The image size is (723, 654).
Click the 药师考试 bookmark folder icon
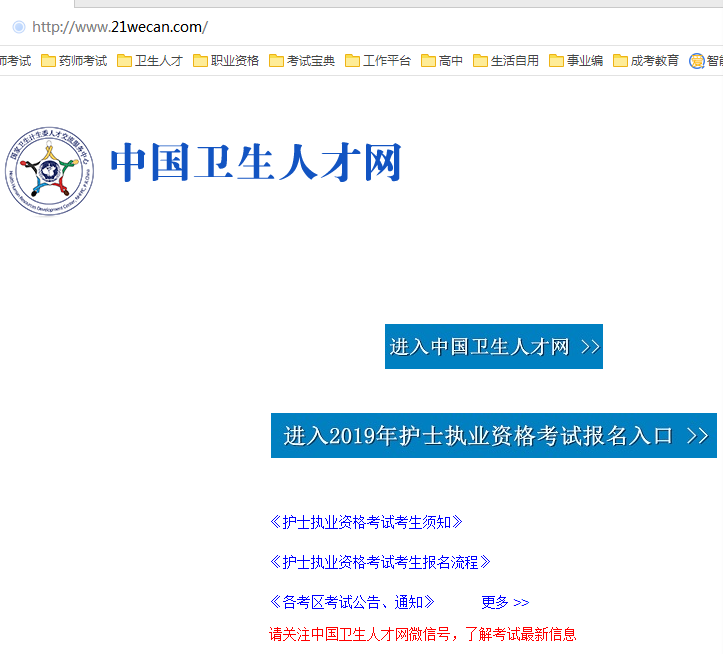click(48, 61)
